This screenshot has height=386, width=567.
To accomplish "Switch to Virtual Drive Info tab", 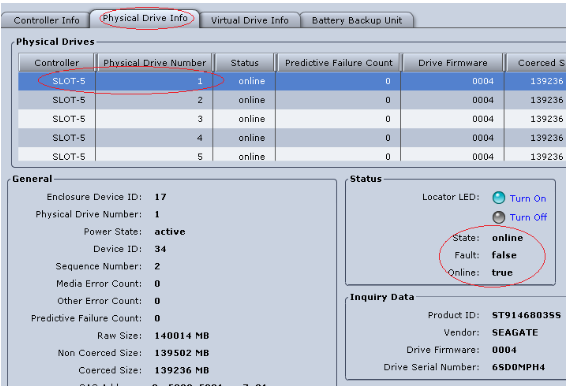I will click(x=250, y=20).
